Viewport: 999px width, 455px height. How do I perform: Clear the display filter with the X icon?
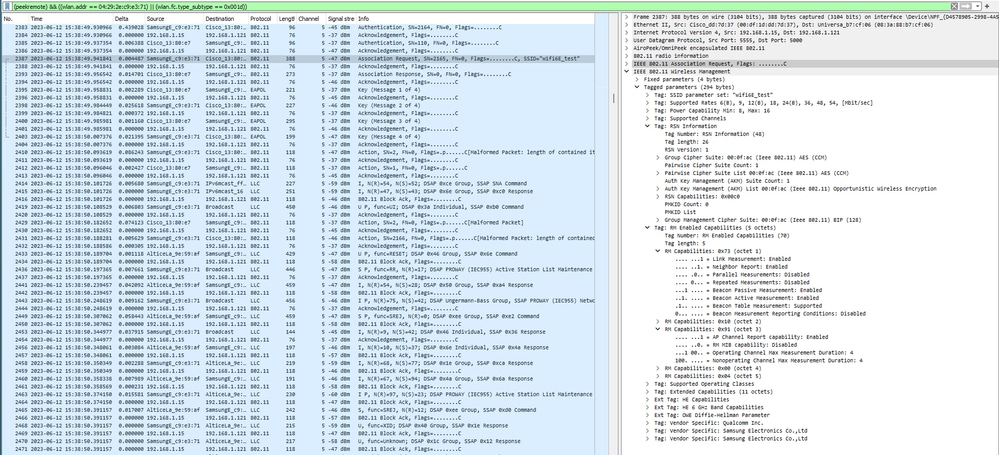click(x=954, y=6)
